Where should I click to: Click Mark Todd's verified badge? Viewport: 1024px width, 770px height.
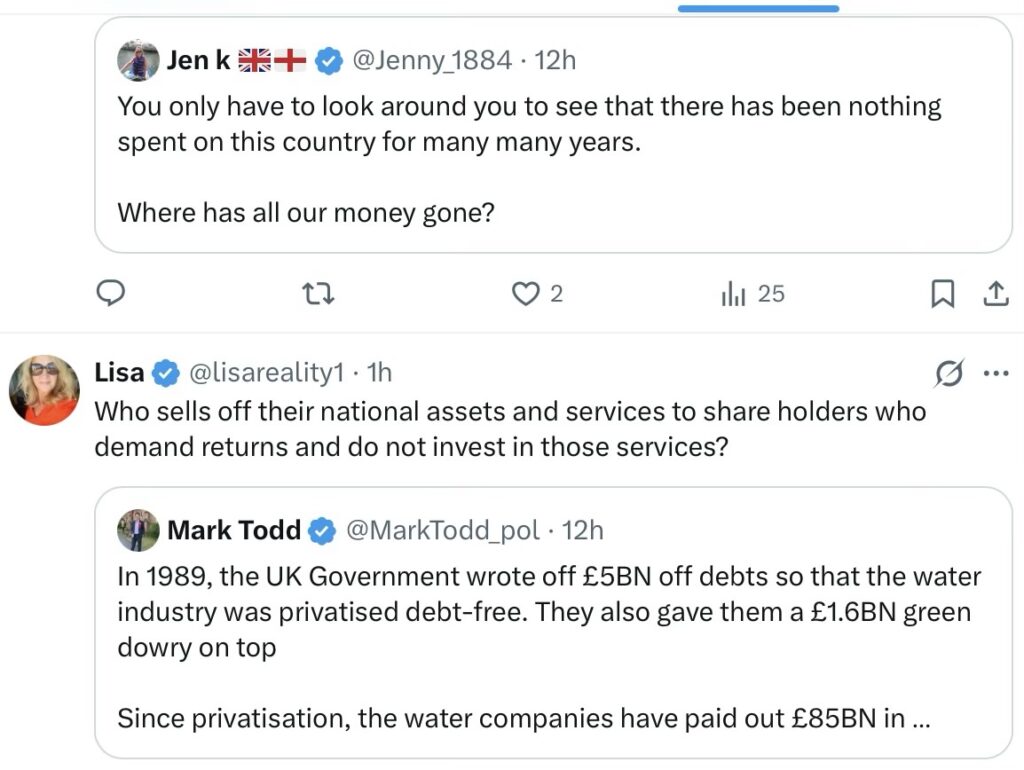pyautogui.click(x=322, y=530)
